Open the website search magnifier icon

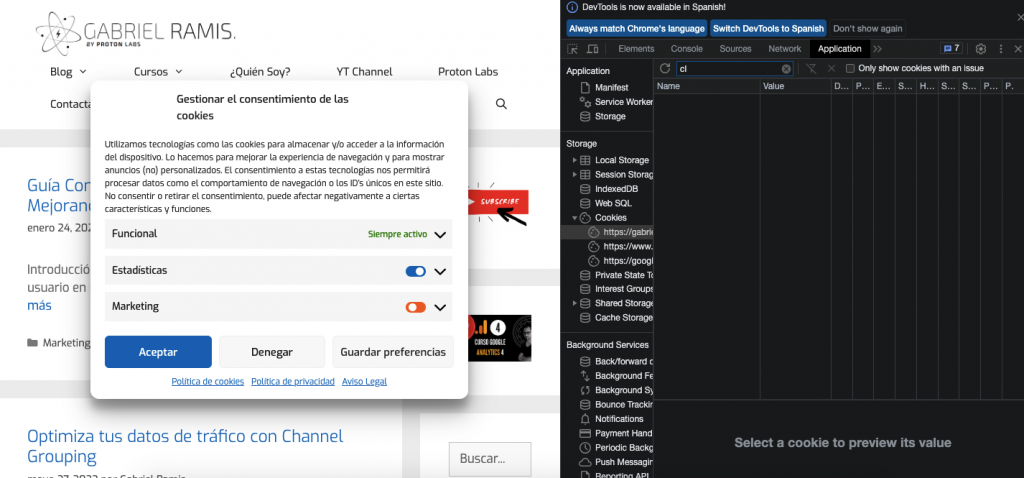tap(501, 104)
